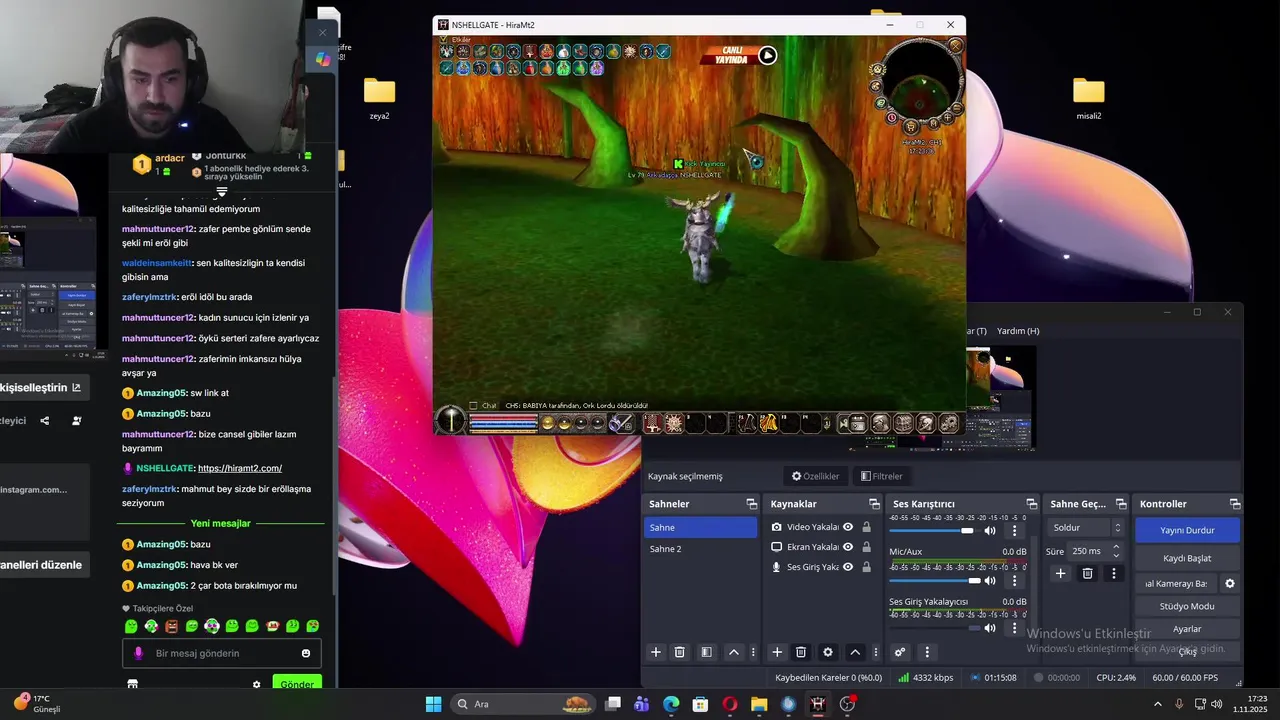Toggle the Chat checkbox in game window
This screenshot has width=1280, height=720.
(x=473, y=405)
